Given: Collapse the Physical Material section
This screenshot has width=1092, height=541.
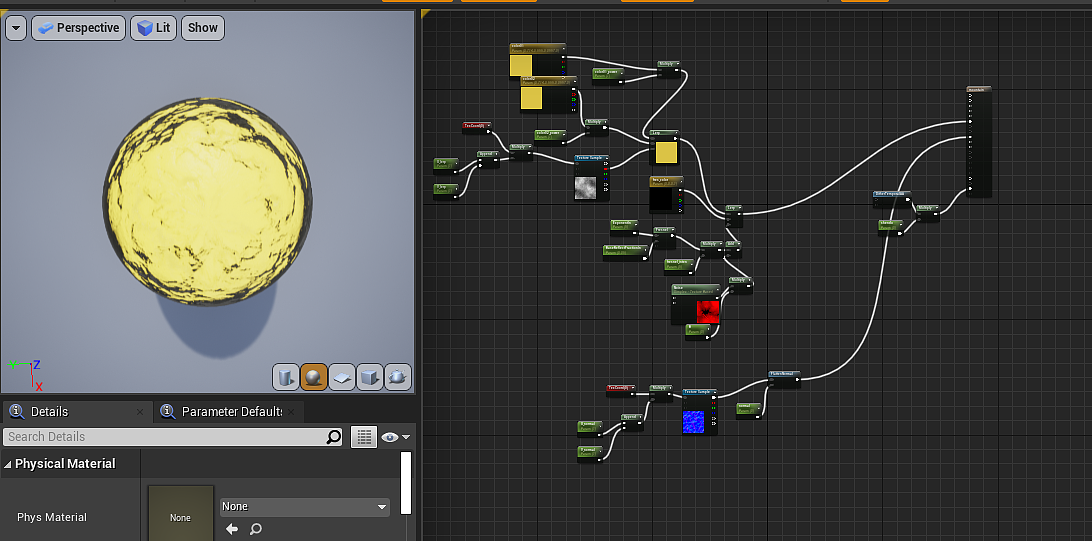Looking at the screenshot, I should pyautogui.click(x=7, y=464).
